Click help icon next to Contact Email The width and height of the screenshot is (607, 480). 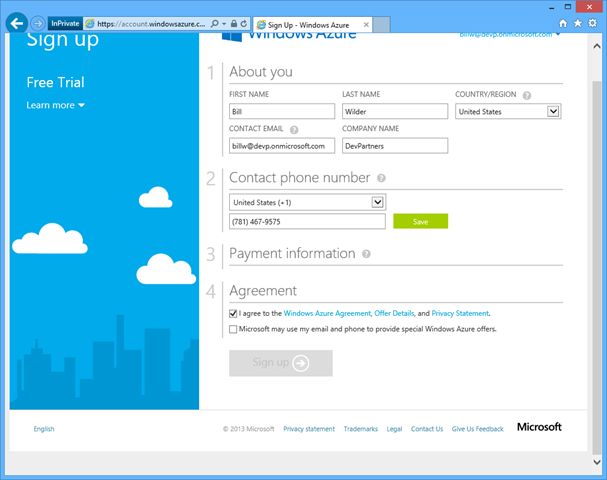coord(294,130)
